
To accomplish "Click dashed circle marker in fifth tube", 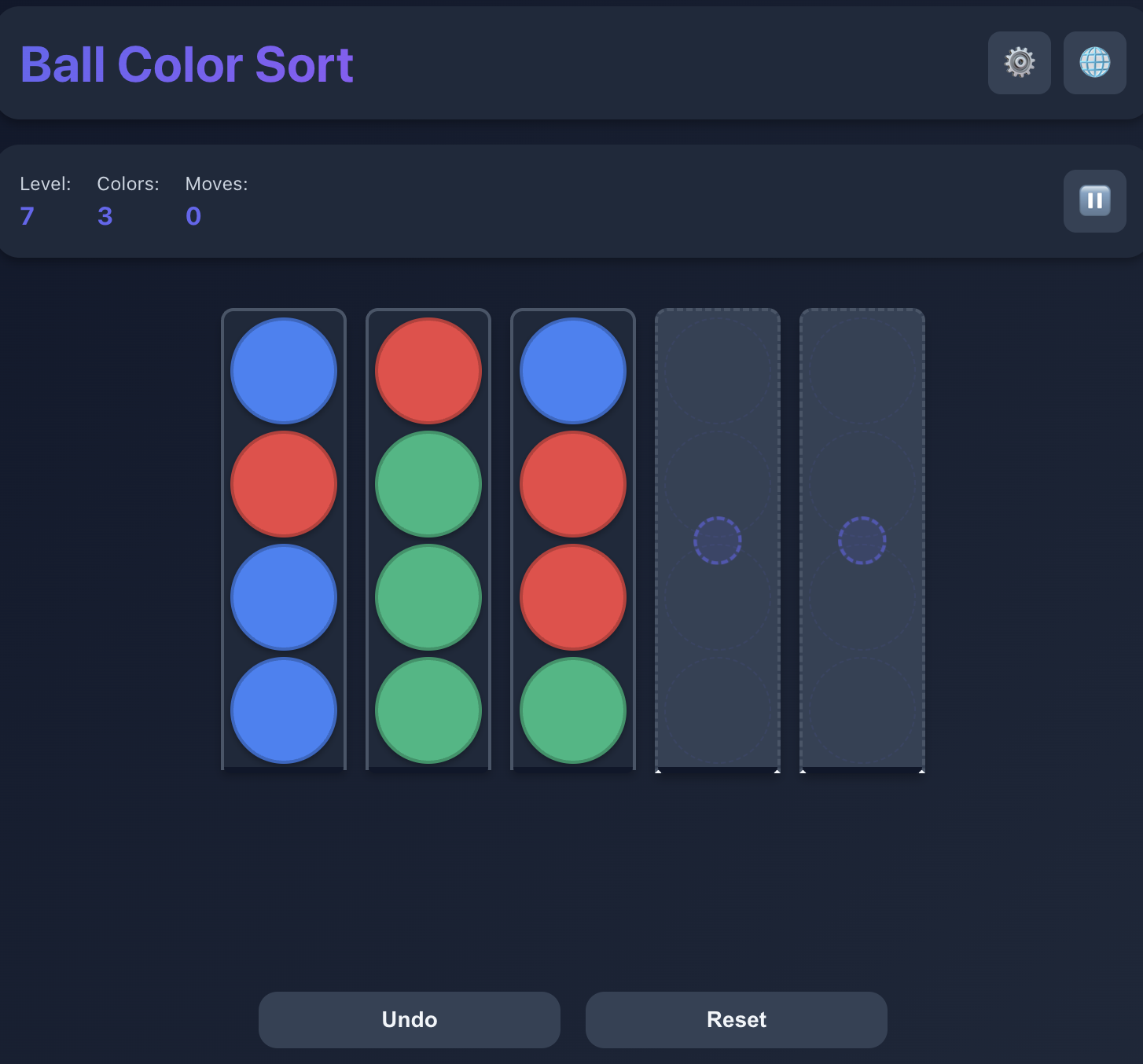I will pyautogui.click(x=862, y=541).
